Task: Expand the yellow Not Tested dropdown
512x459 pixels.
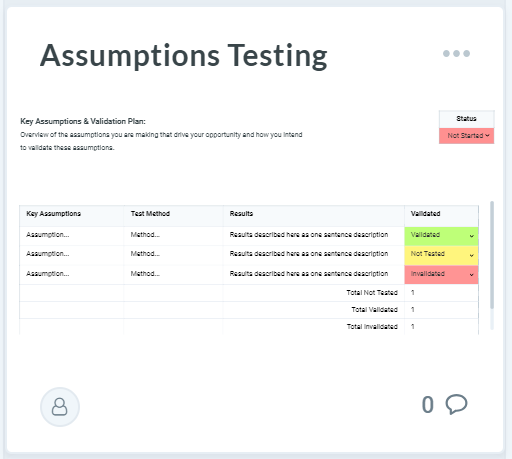Action: click(x=441, y=255)
